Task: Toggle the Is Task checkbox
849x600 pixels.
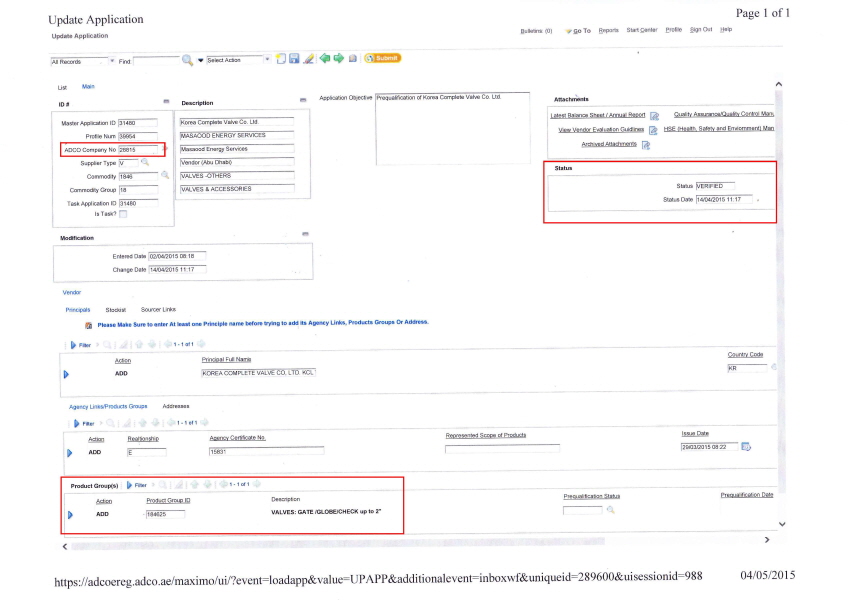Action: (123, 214)
